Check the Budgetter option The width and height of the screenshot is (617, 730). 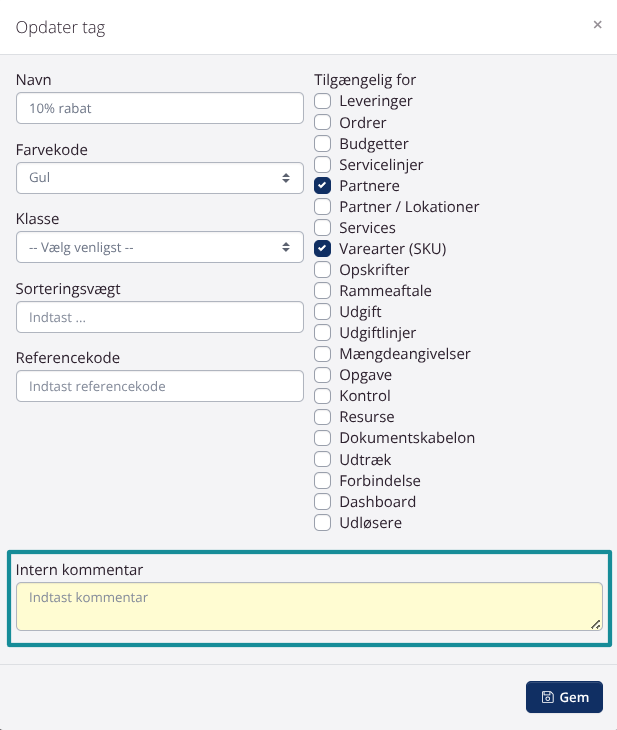click(322, 144)
